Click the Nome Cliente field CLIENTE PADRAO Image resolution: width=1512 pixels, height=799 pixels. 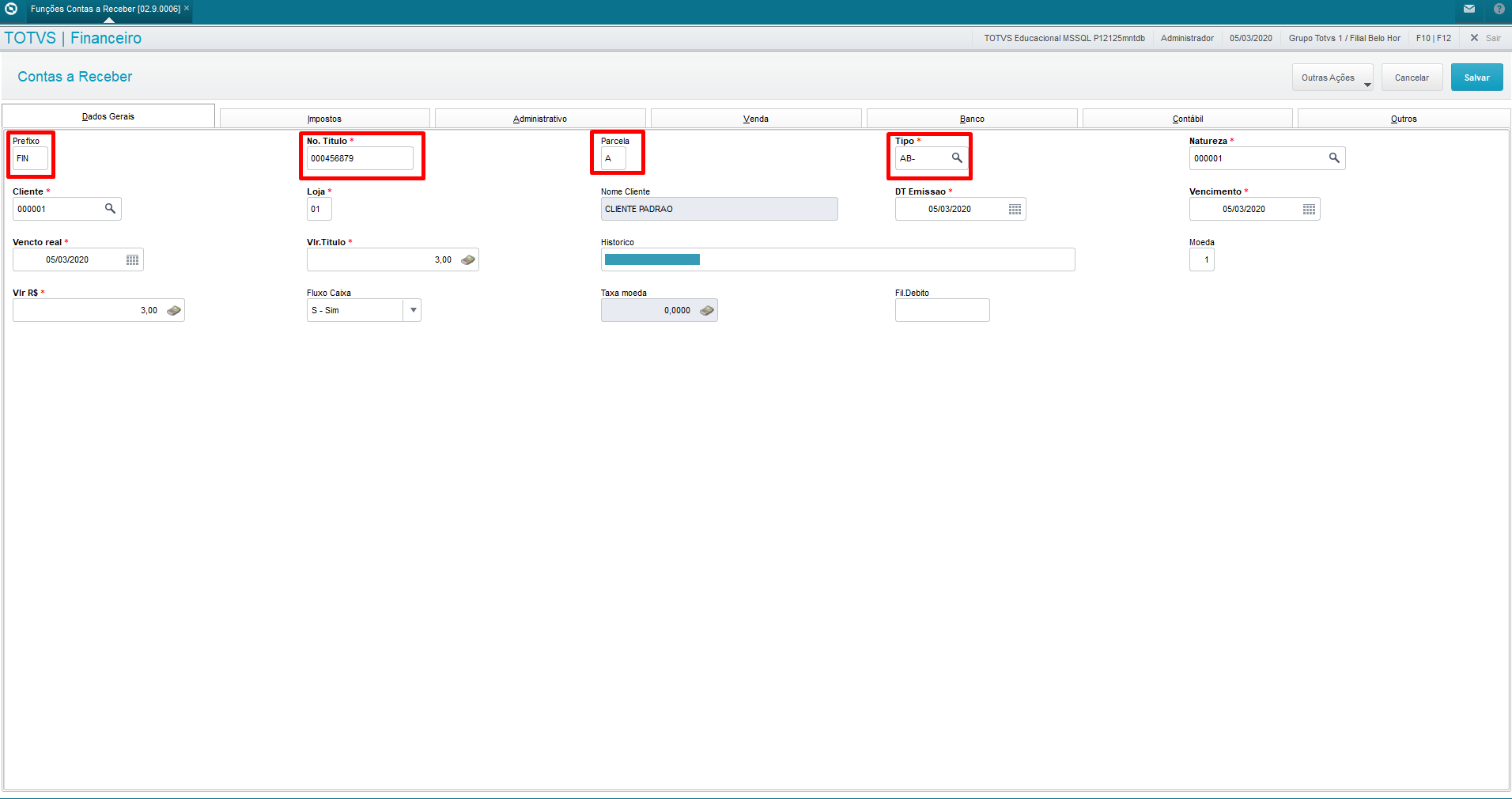(x=719, y=209)
